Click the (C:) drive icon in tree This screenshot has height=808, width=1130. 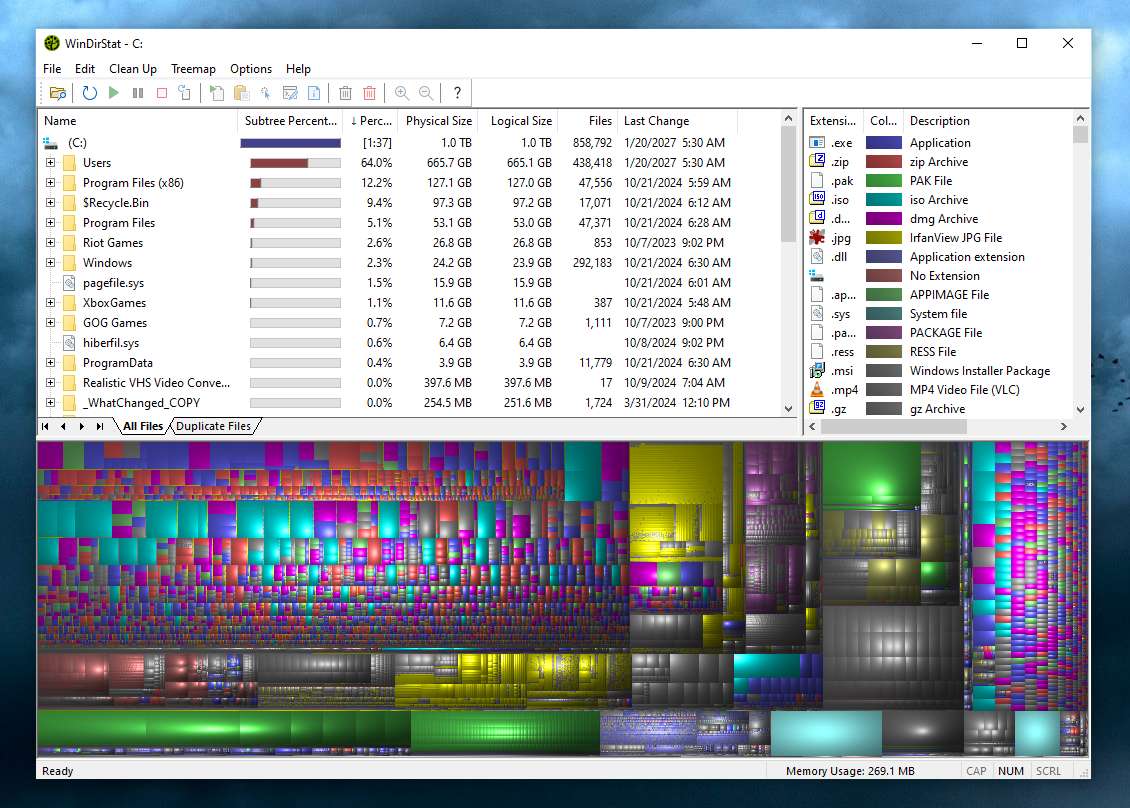[x=50, y=143]
